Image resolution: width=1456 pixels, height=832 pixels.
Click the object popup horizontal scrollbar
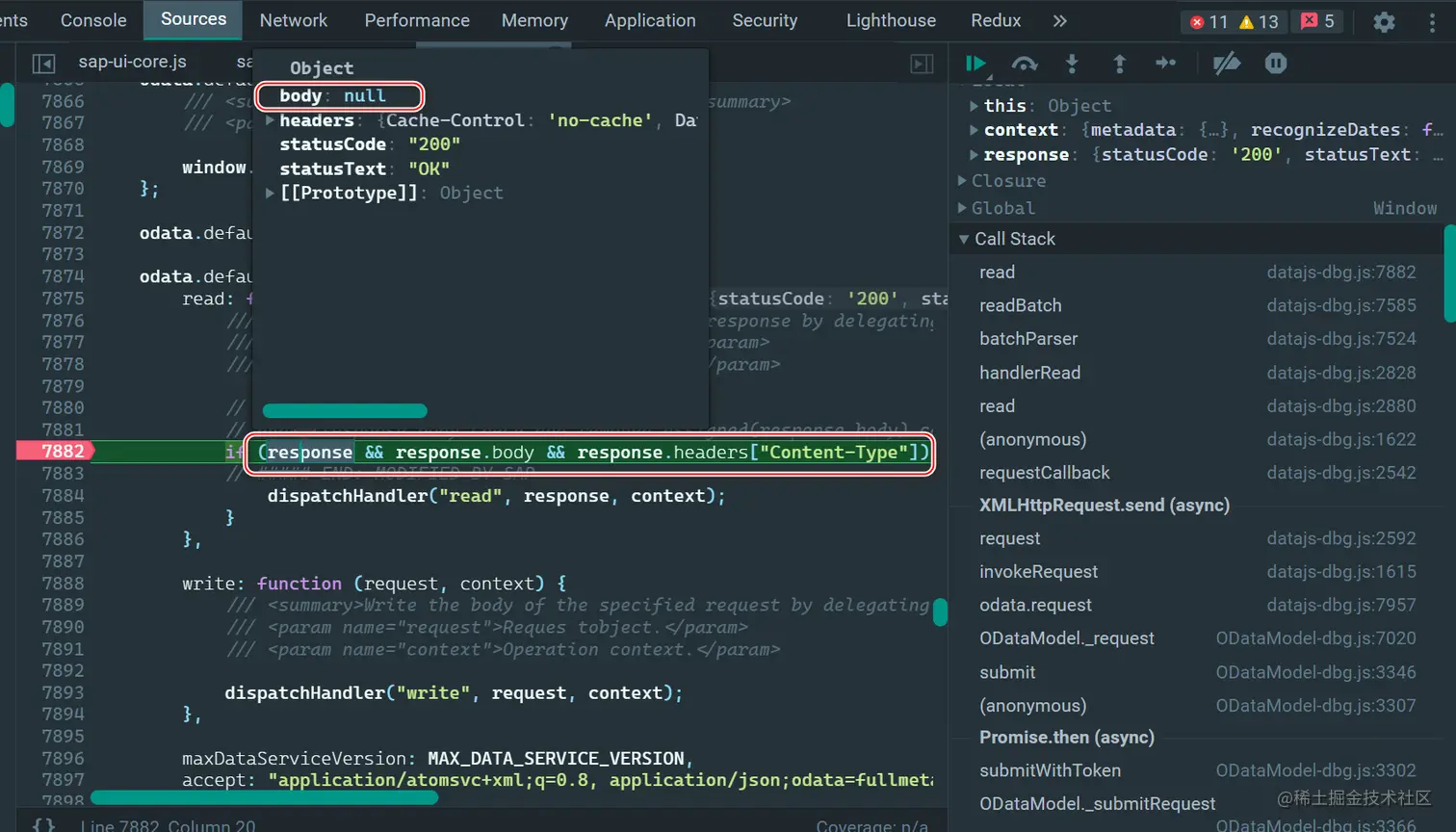pos(345,411)
